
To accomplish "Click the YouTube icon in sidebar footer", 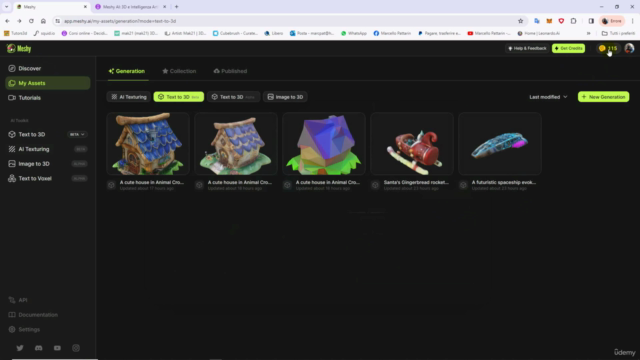I will click(x=57, y=348).
